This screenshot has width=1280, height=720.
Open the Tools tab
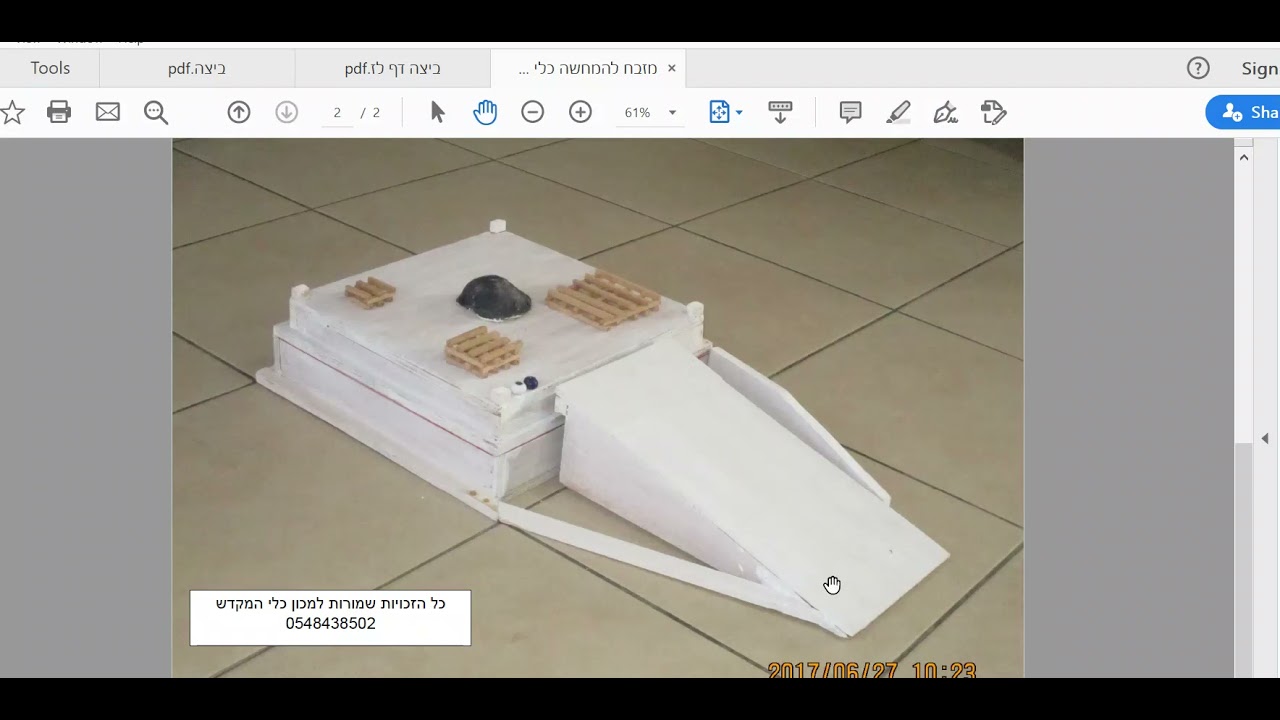(x=50, y=68)
